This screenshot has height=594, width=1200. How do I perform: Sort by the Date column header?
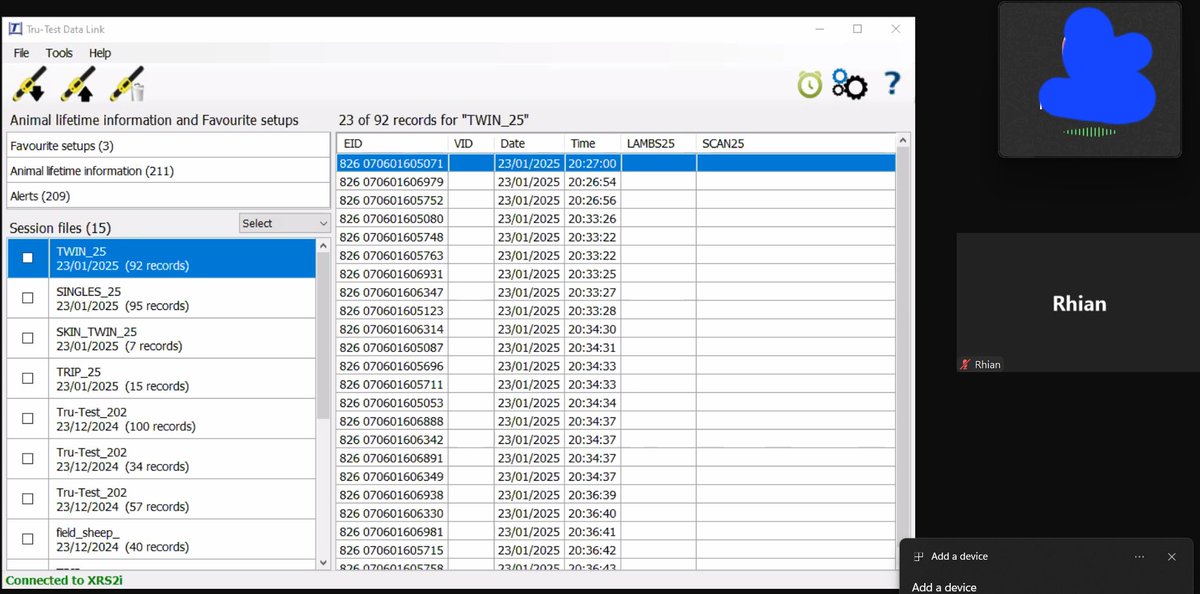pyautogui.click(x=530, y=144)
